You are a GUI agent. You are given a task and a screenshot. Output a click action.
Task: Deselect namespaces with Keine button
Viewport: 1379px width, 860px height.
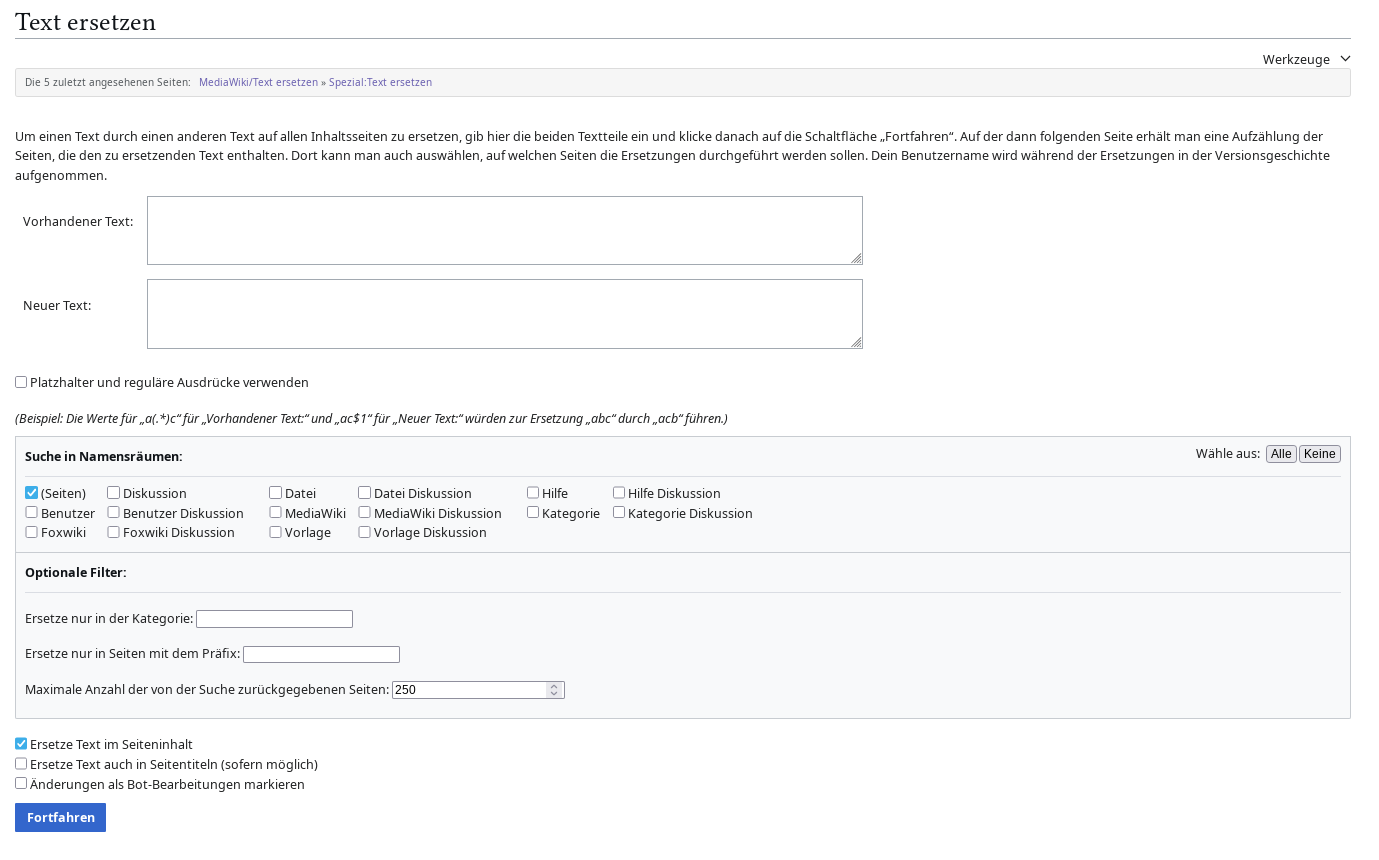(x=1319, y=454)
